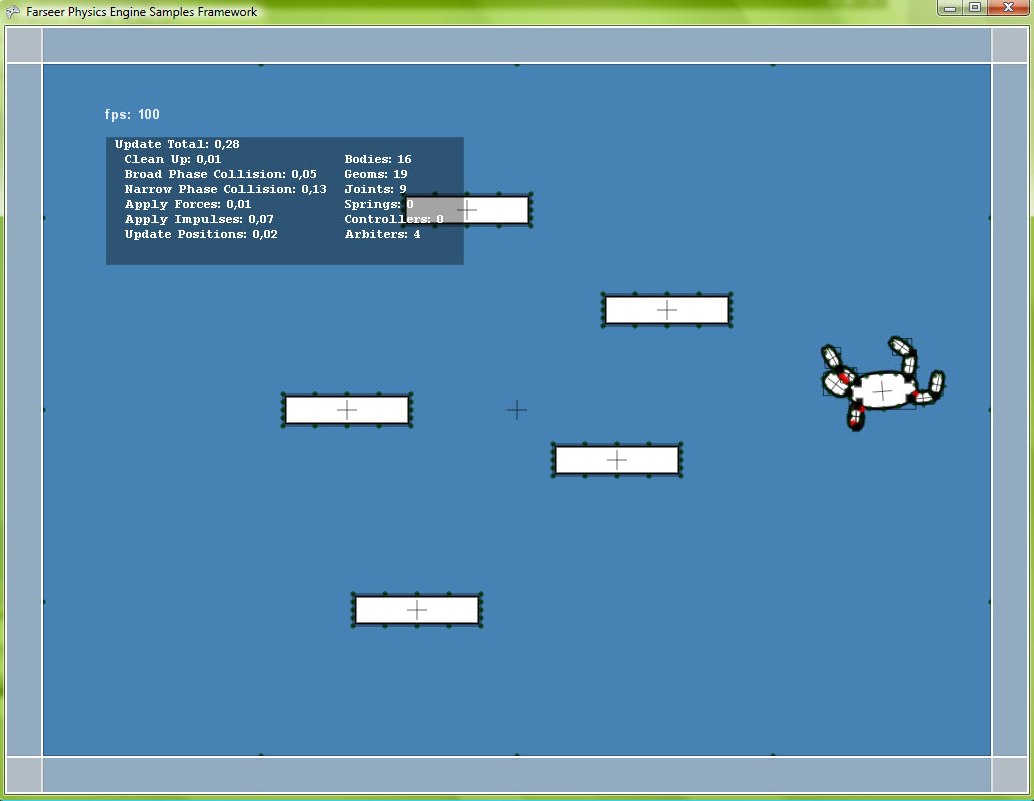Select the Bodies: 16 statistic
Image resolution: width=1034 pixels, height=801 pixels.
point(377,159)
